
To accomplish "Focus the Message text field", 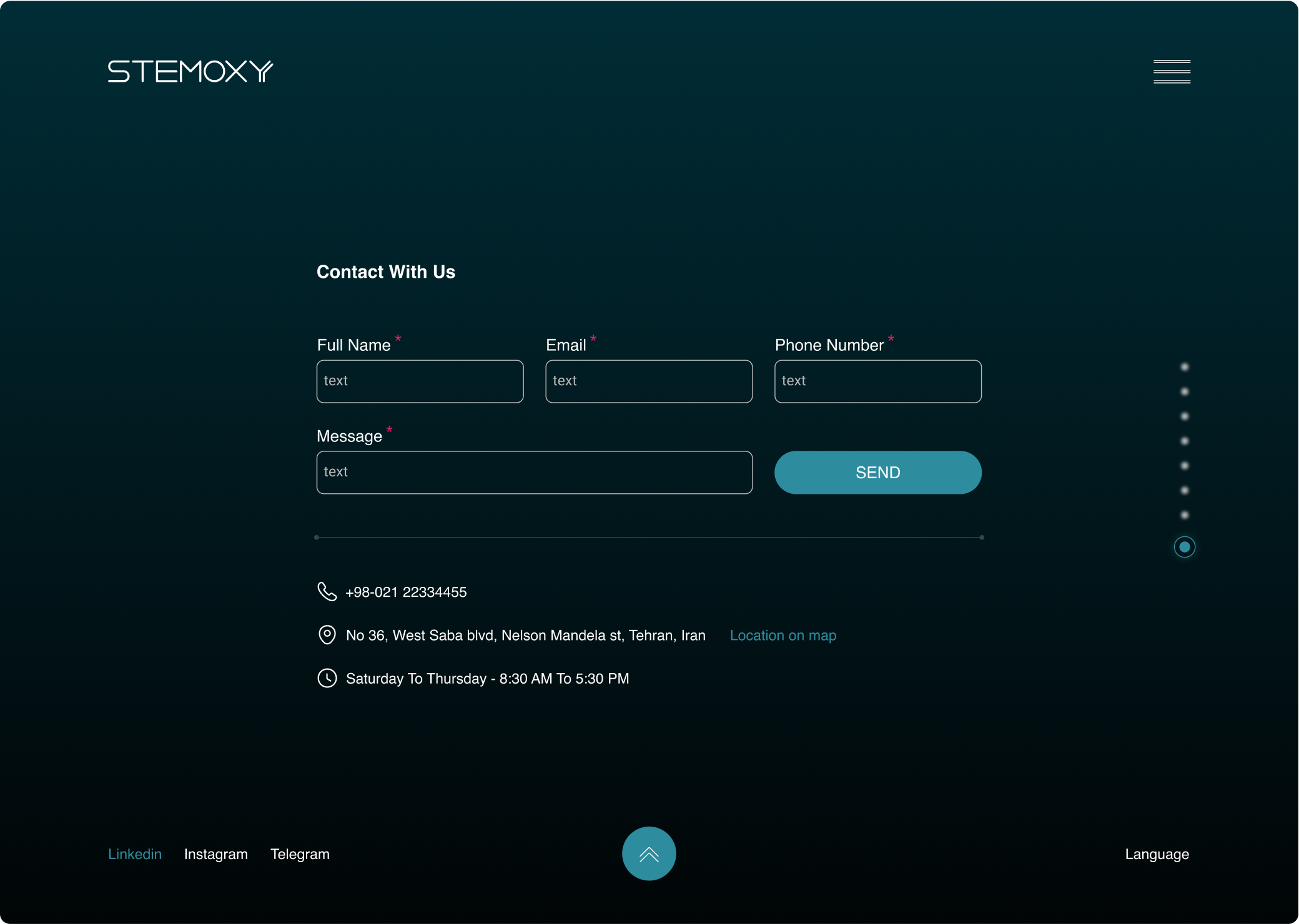I will tap(534, 473).
